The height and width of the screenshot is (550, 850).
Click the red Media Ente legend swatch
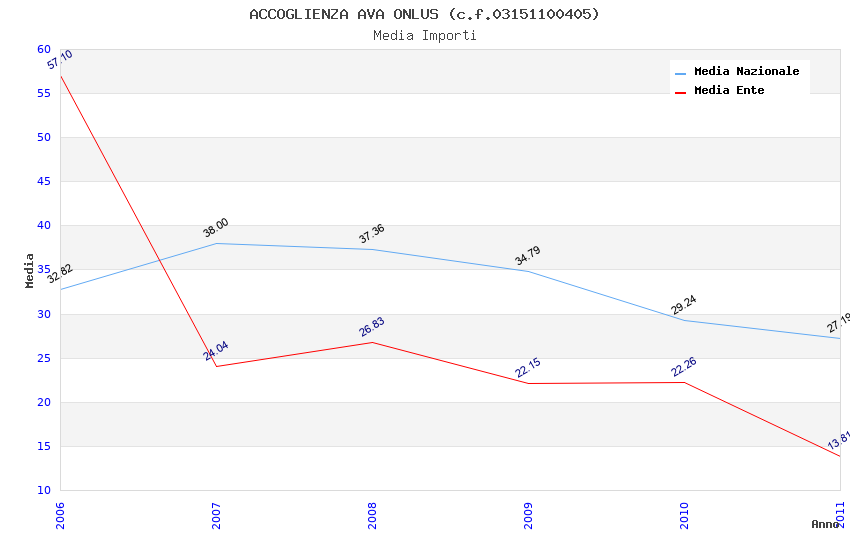click(681, 92)
